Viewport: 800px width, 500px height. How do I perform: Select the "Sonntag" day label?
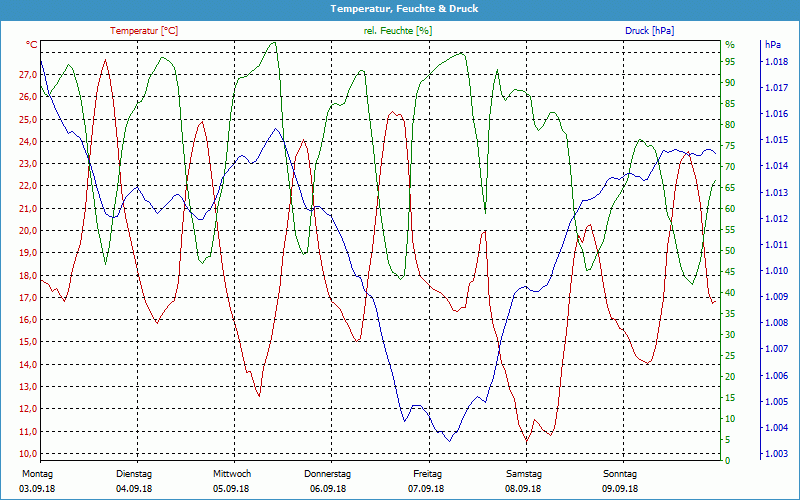620,474
